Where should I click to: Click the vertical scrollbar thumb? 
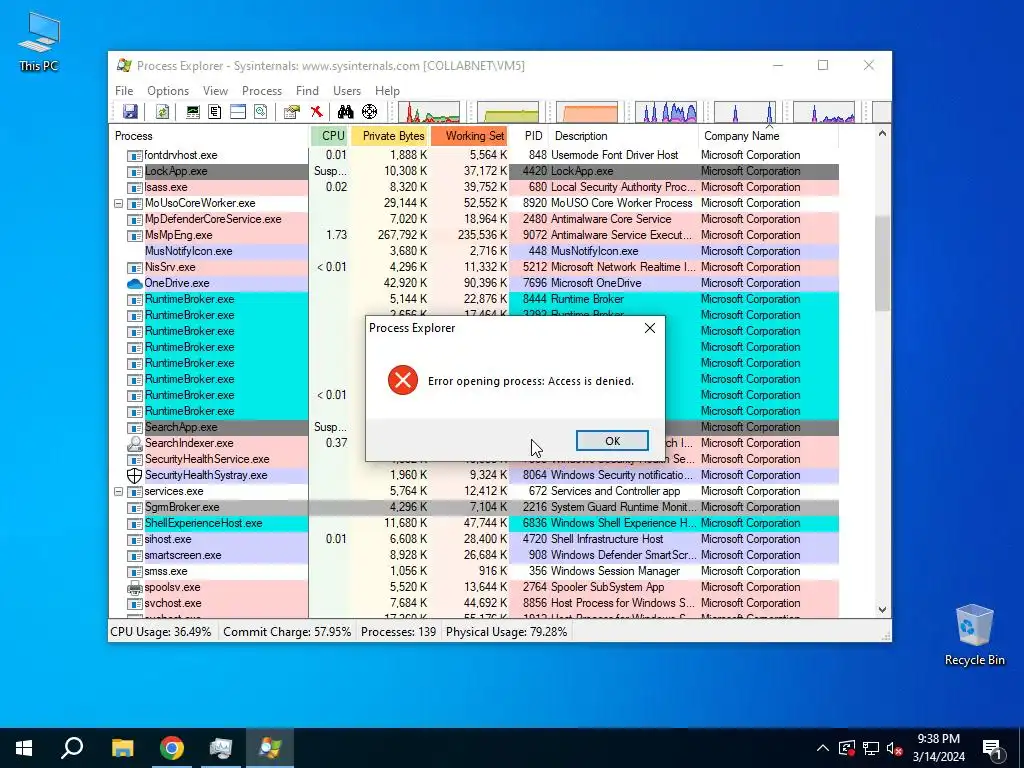(882, 263)
